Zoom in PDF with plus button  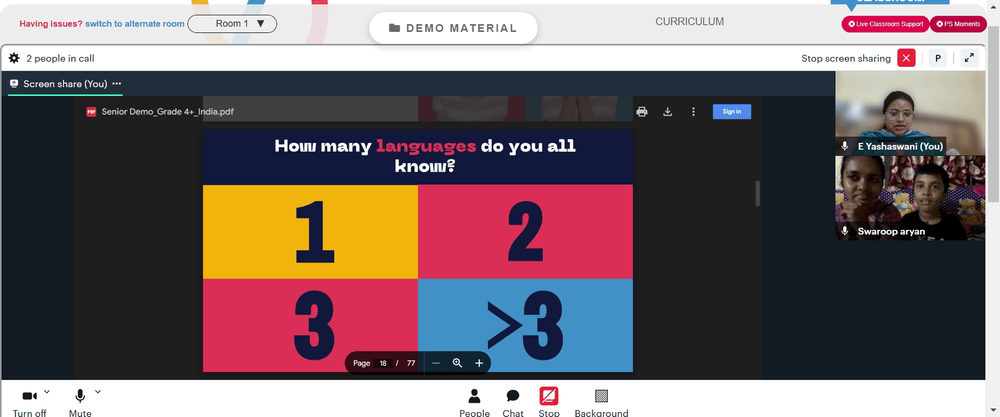(479, 363)
